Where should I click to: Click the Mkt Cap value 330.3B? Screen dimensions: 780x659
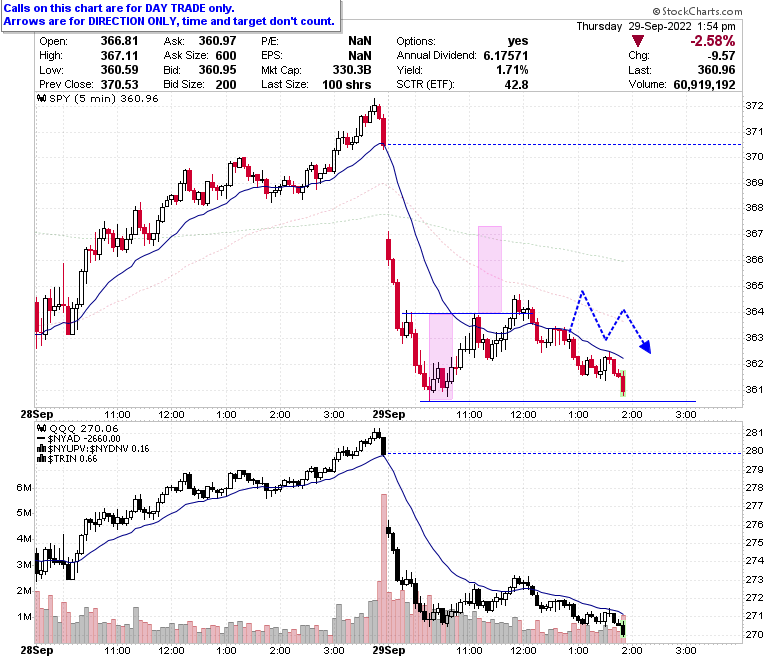[x=352, y=70]
